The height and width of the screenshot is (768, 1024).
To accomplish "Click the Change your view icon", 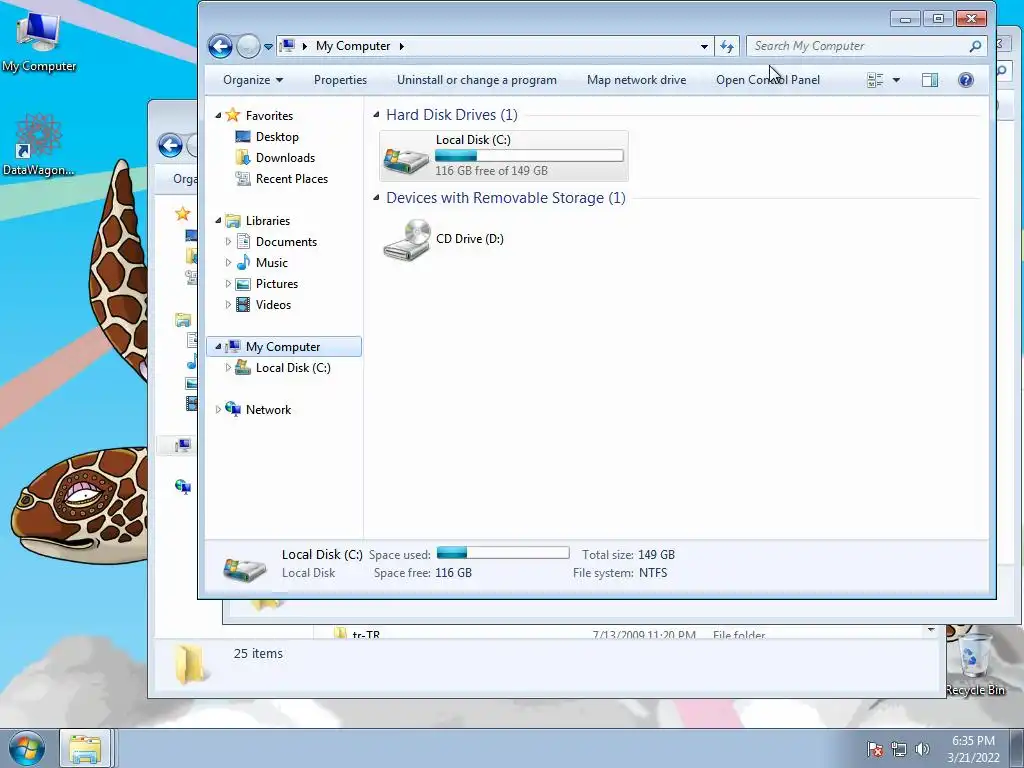I will click(x=875, y=80).
